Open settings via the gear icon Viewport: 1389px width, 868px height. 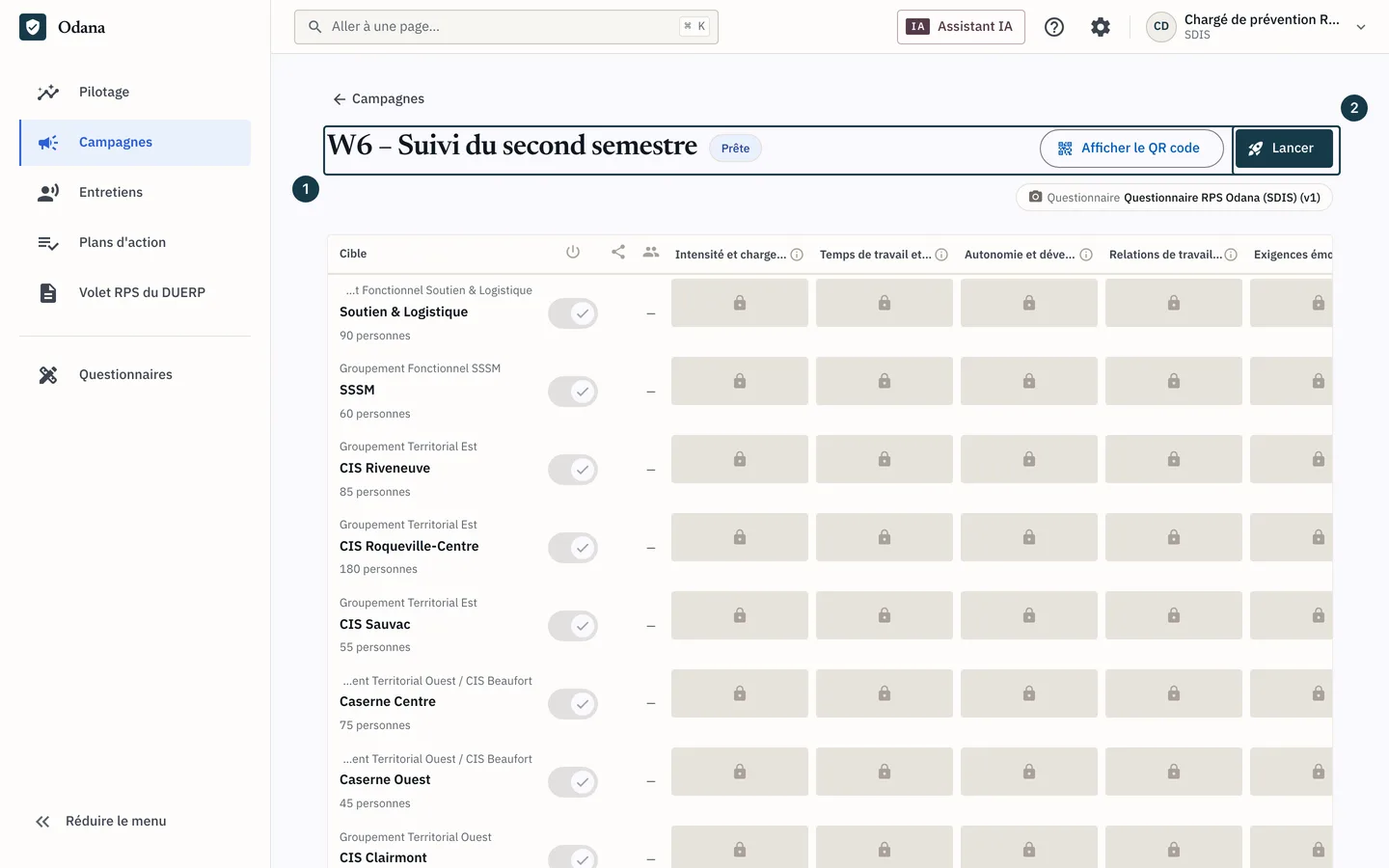click(1101, 27)
